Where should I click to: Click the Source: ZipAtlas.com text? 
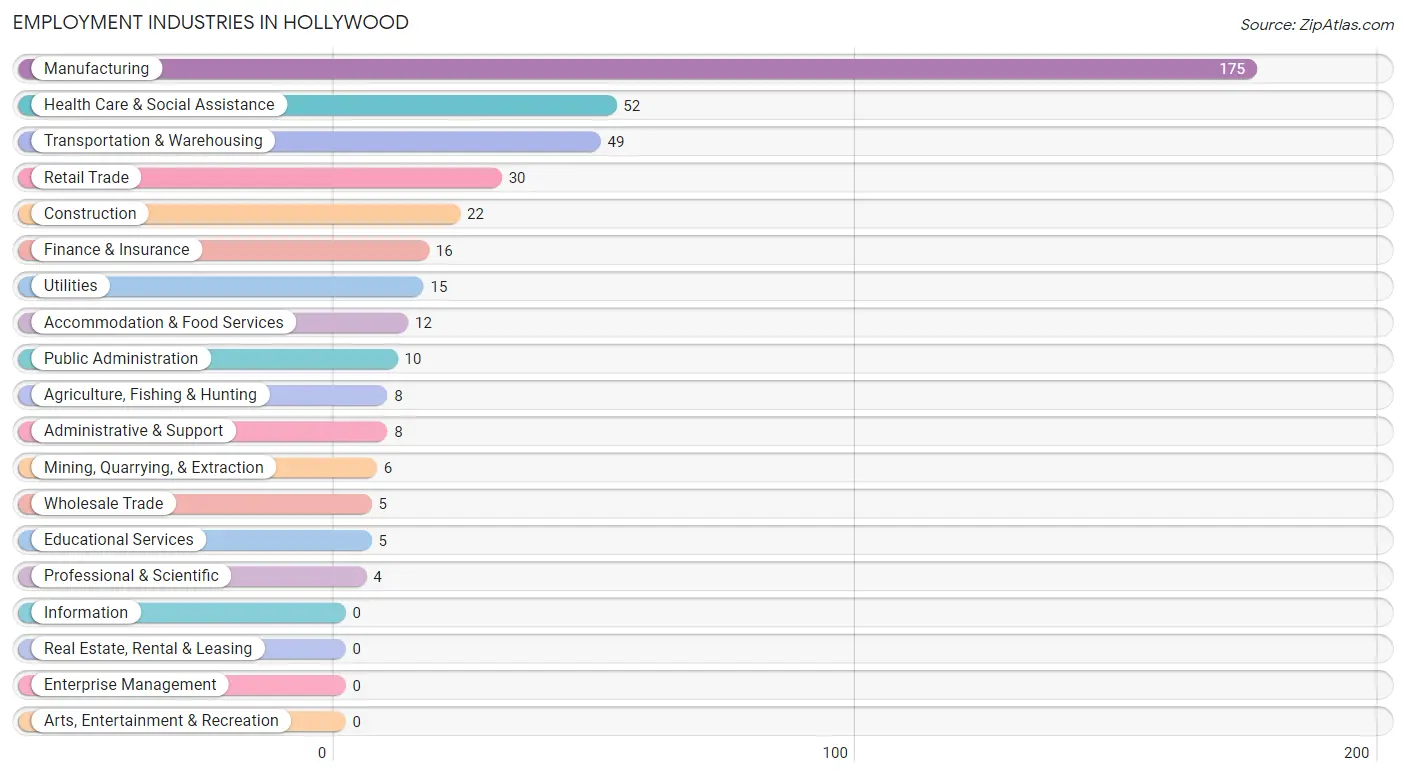(x=1317, y=25)
